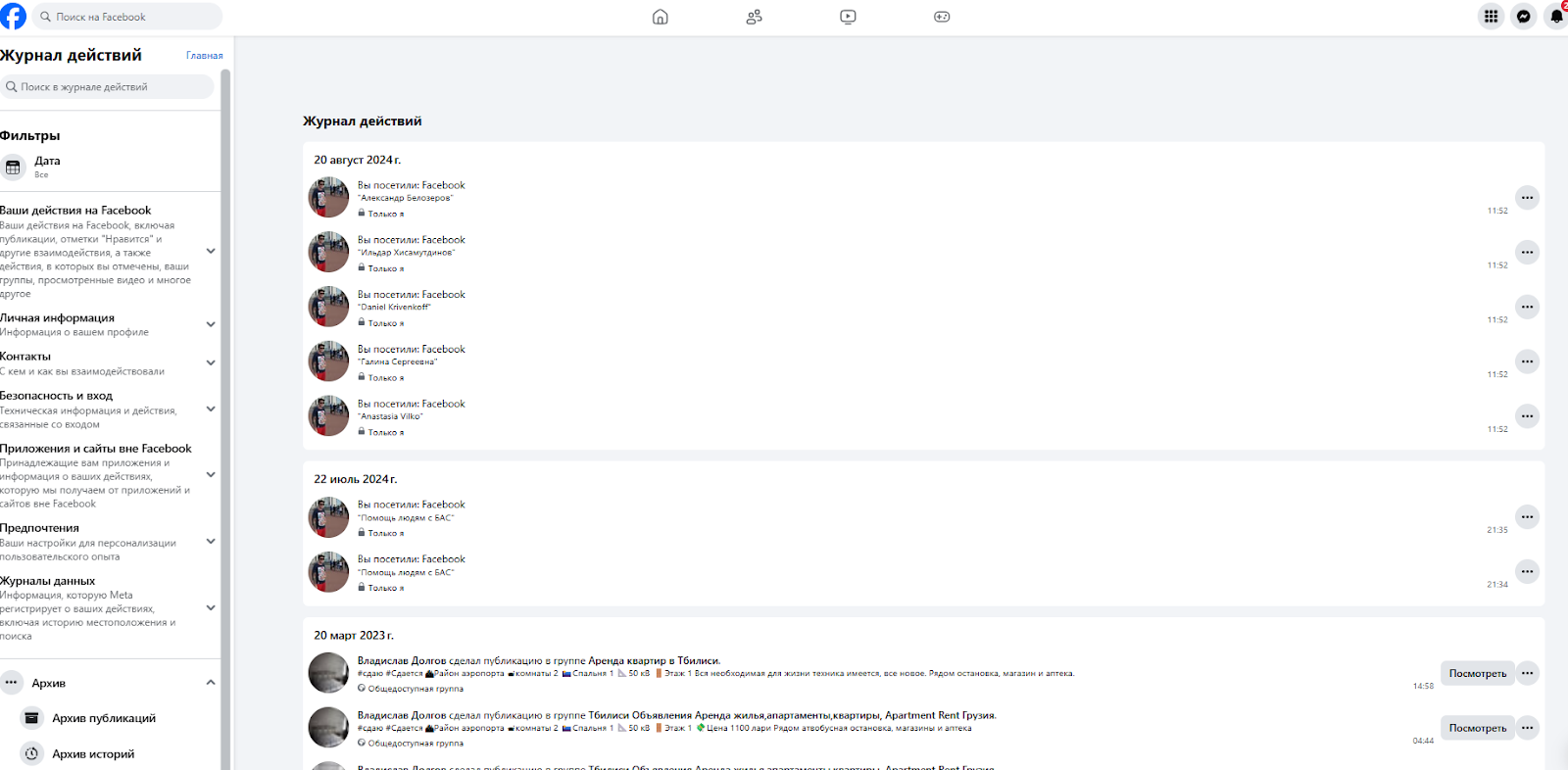Focus the Поиск на Facebook search field
The width and height of the screenshot is (1568, 770).
127,17
